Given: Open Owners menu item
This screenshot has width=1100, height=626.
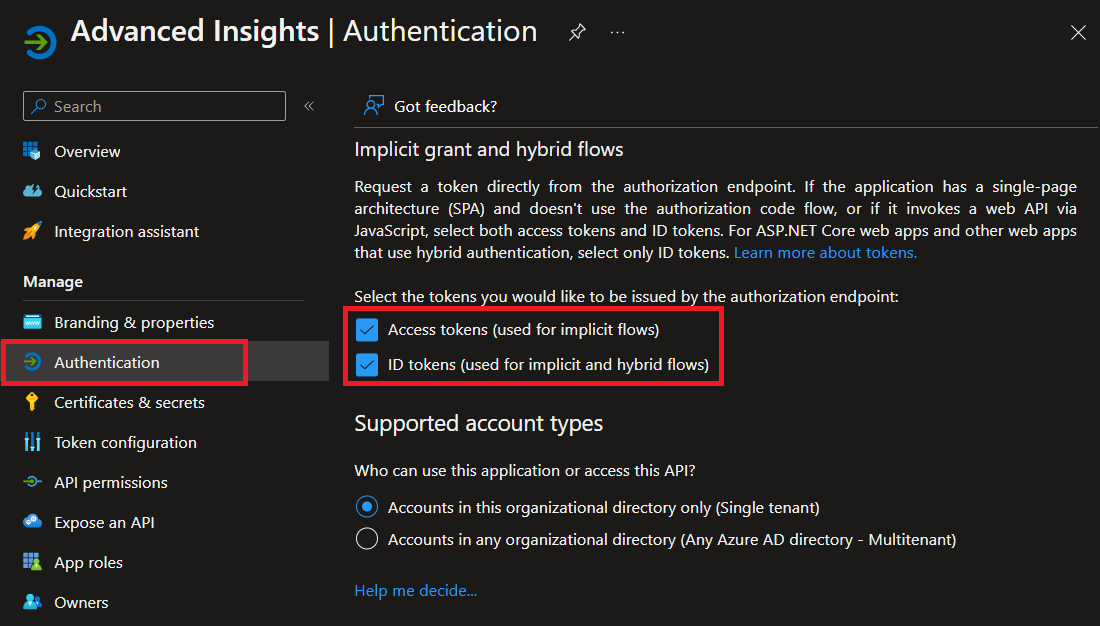Looking at the screenshot, I should pos(81,602).
